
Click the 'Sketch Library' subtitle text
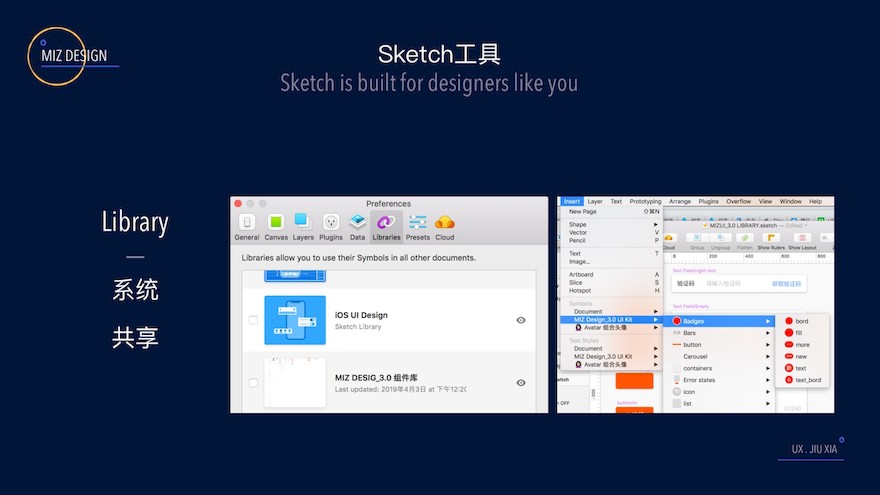point(358,327)
